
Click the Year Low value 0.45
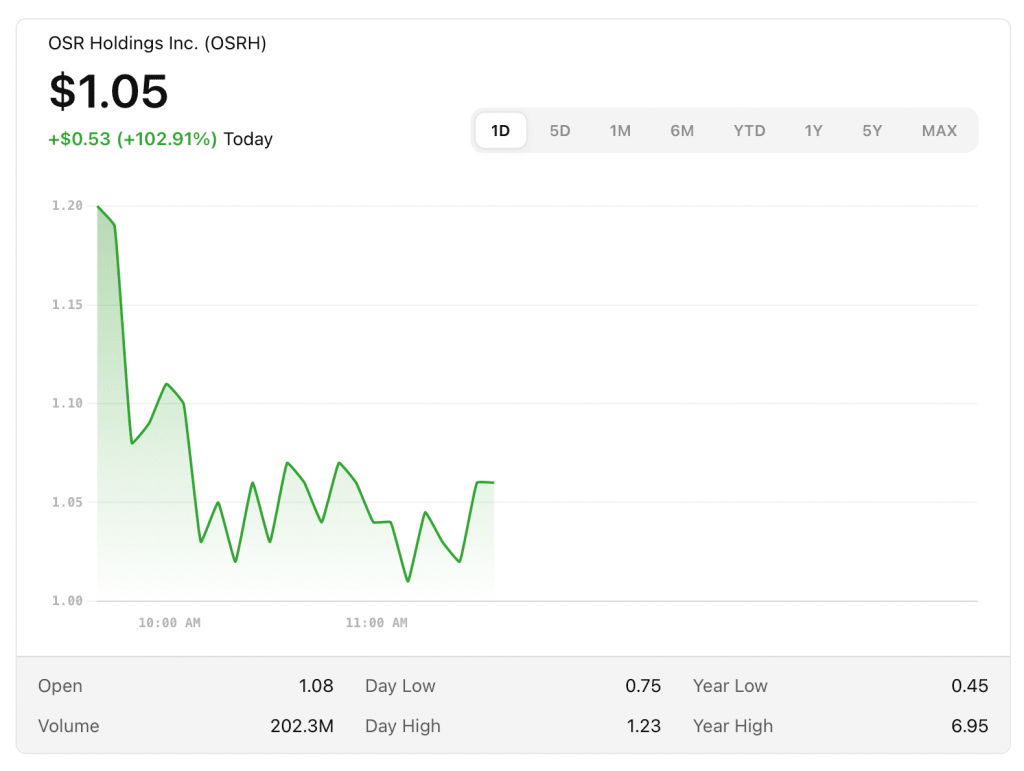969,686
